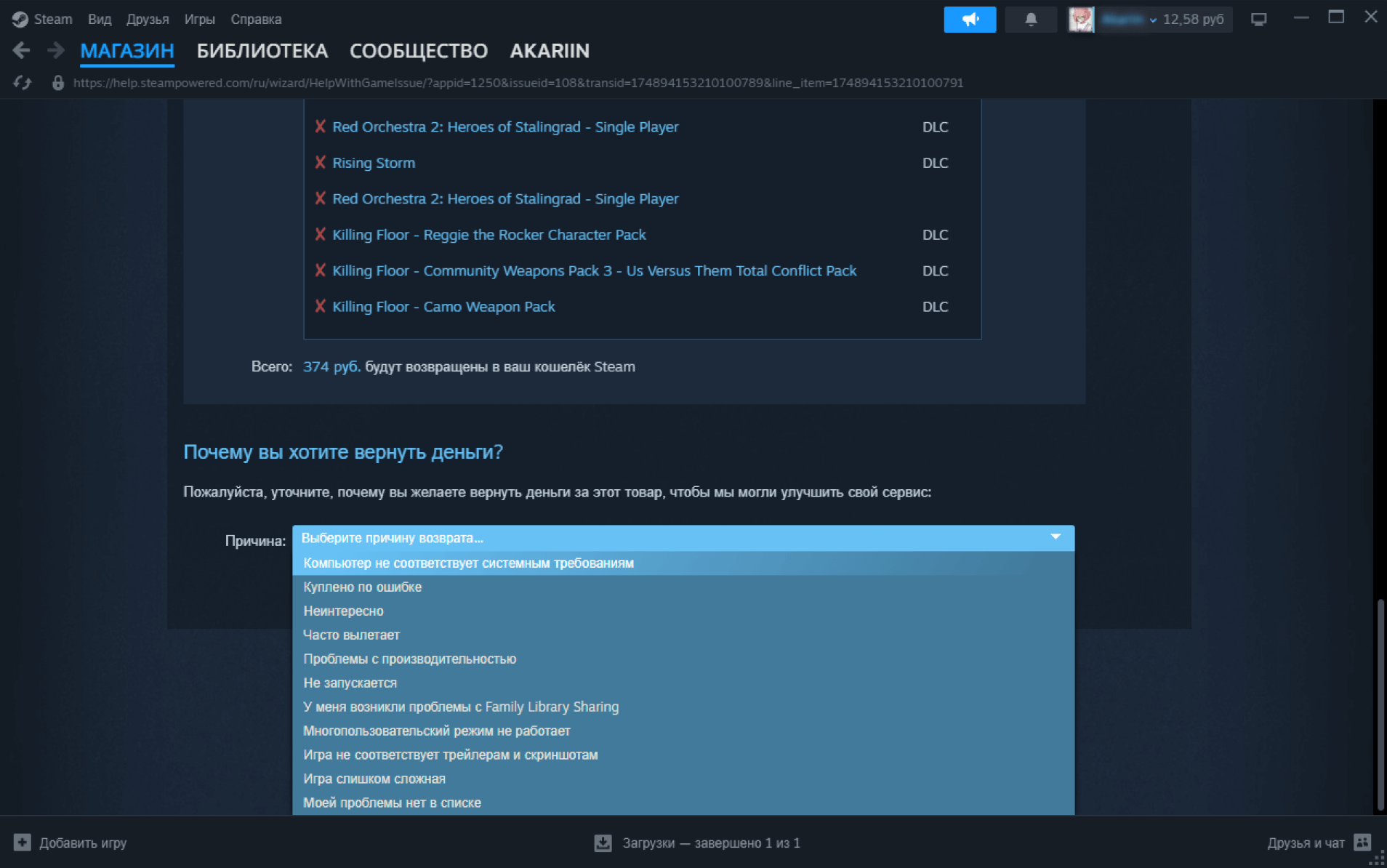Open Killing Floor - Camo Weapon Pack link
Viewport: 1387px width, 868px height.
(443, 307)
